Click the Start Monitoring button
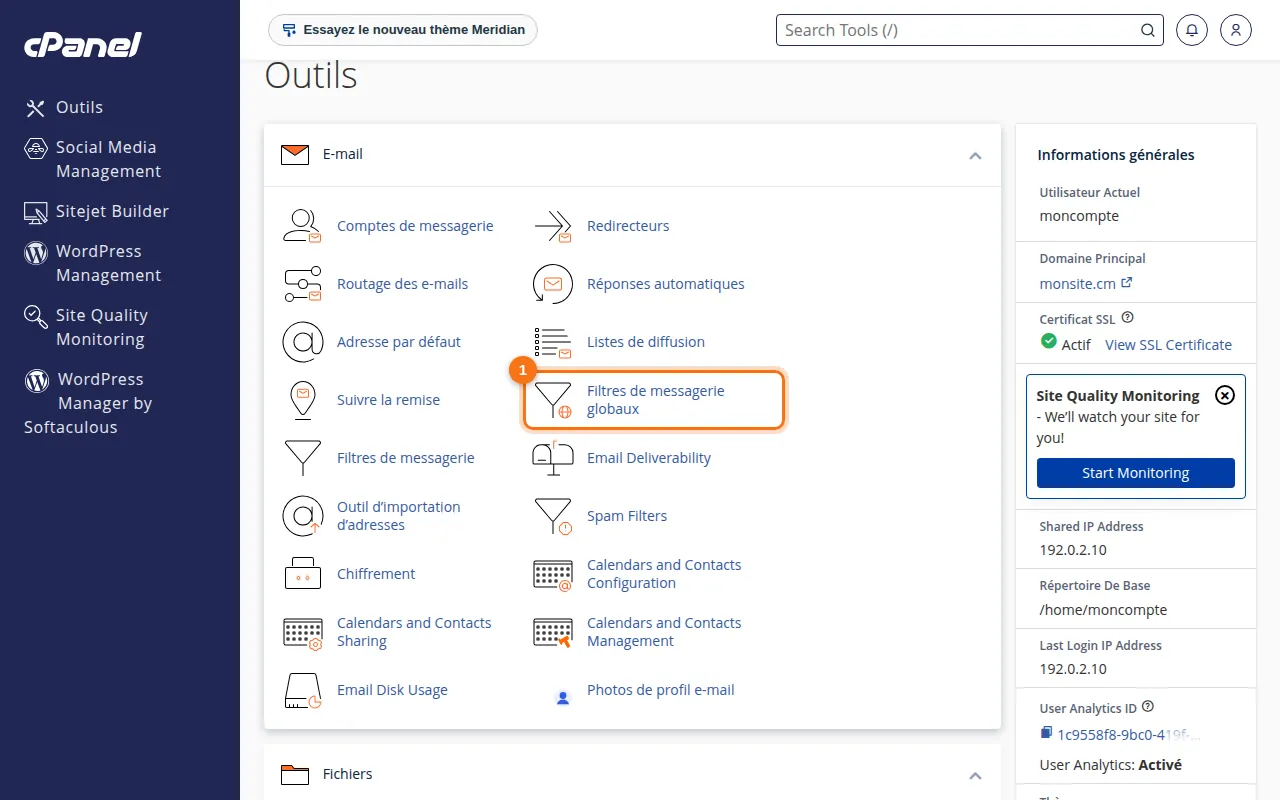The width and height of the screenshot is (1280, 800). point(1135,473)
